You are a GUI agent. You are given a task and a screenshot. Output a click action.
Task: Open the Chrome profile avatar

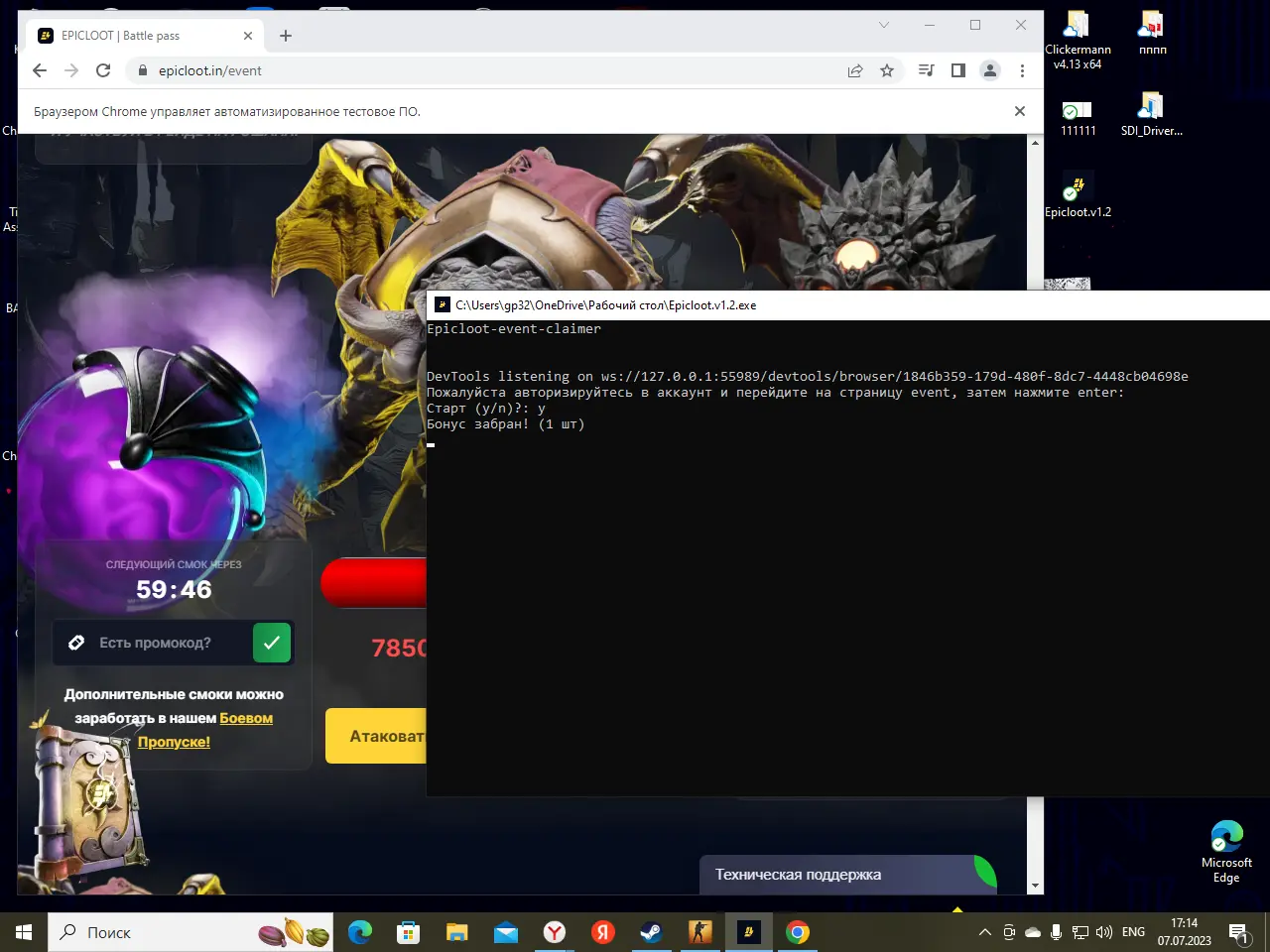click(x=990, y=70)
